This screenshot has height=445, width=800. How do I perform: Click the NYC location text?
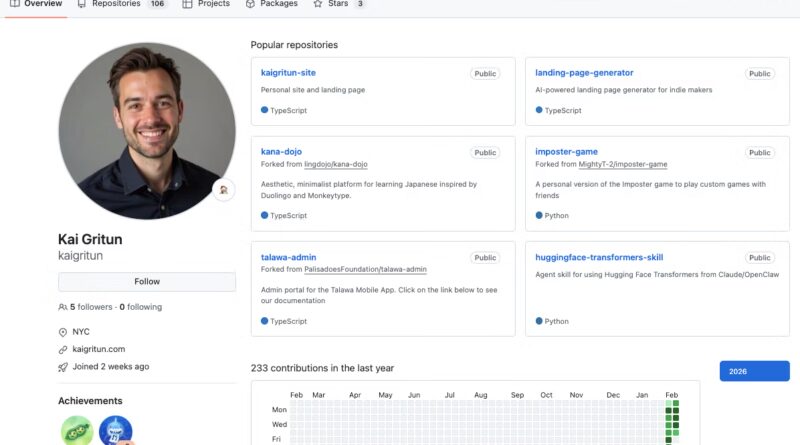[x=81, y=332]
